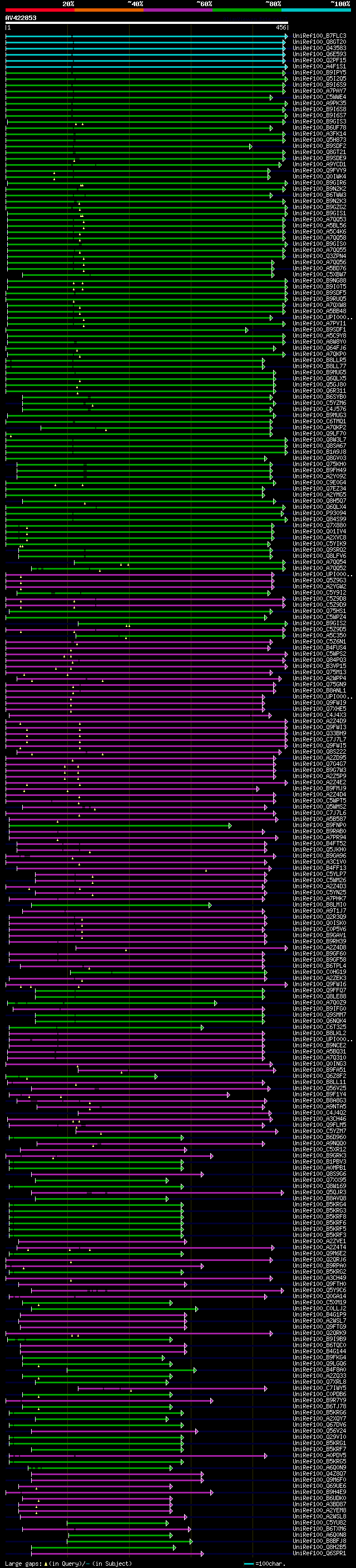The image size is (356, 1568).
Task: Click hit label UniRef100_Q43583
Action: [319, 48]
